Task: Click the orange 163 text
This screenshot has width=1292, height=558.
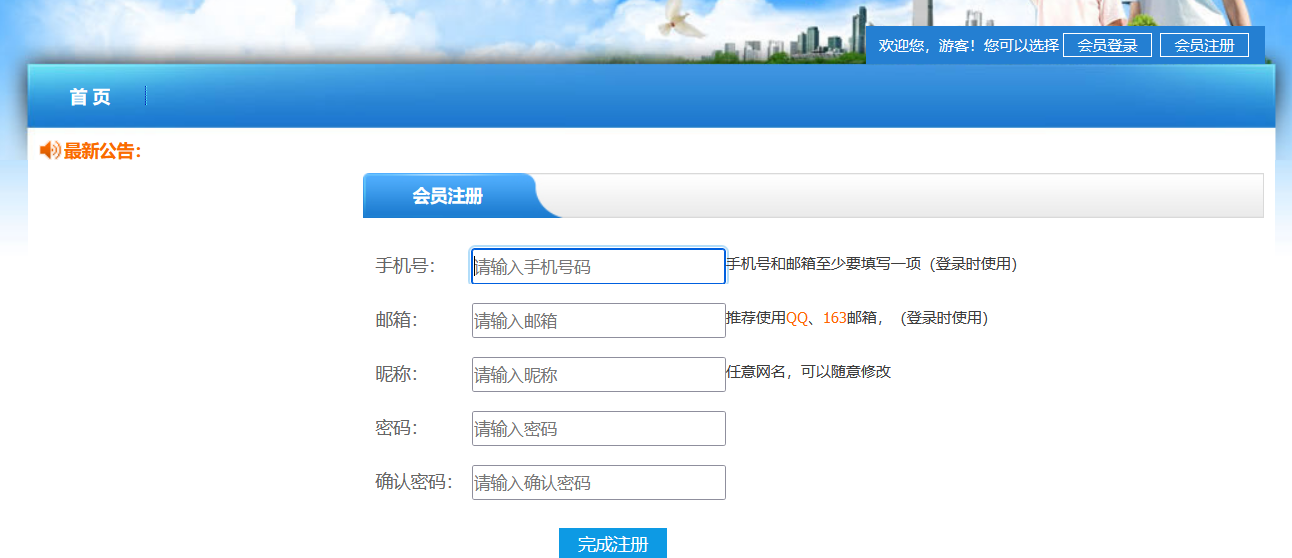Action: point(835,318)
